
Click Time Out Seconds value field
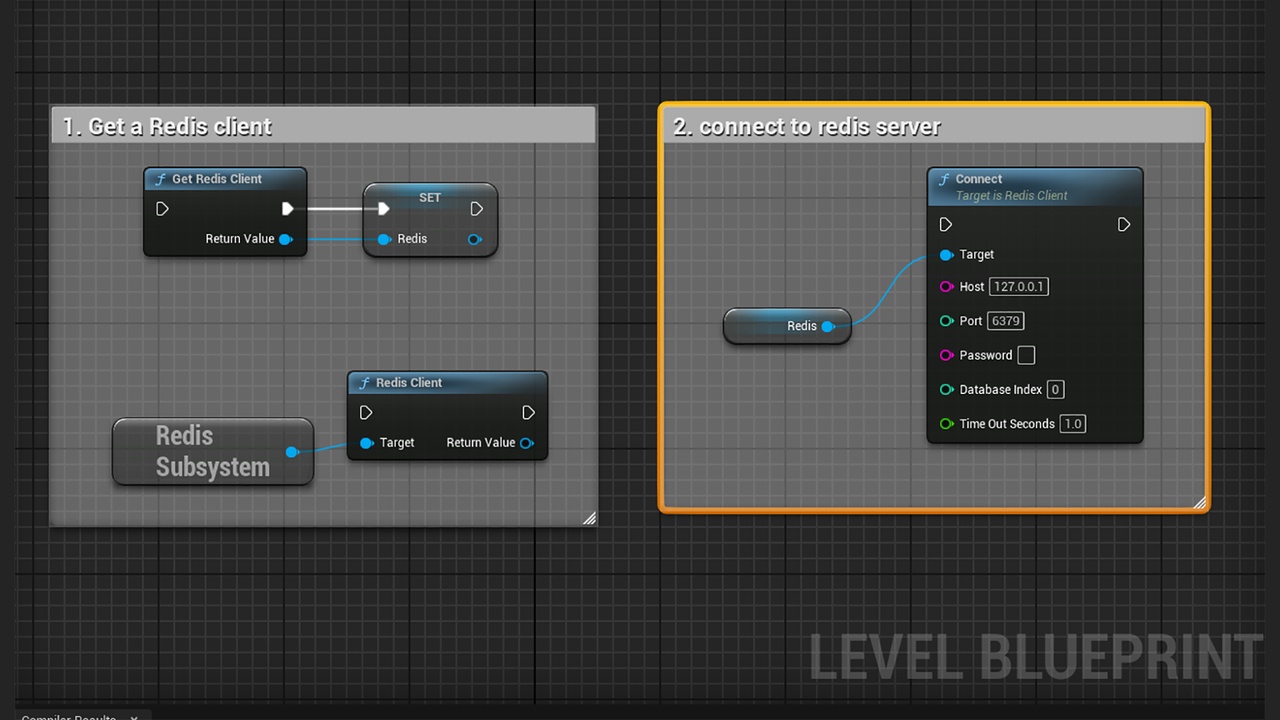[1073, 424]
